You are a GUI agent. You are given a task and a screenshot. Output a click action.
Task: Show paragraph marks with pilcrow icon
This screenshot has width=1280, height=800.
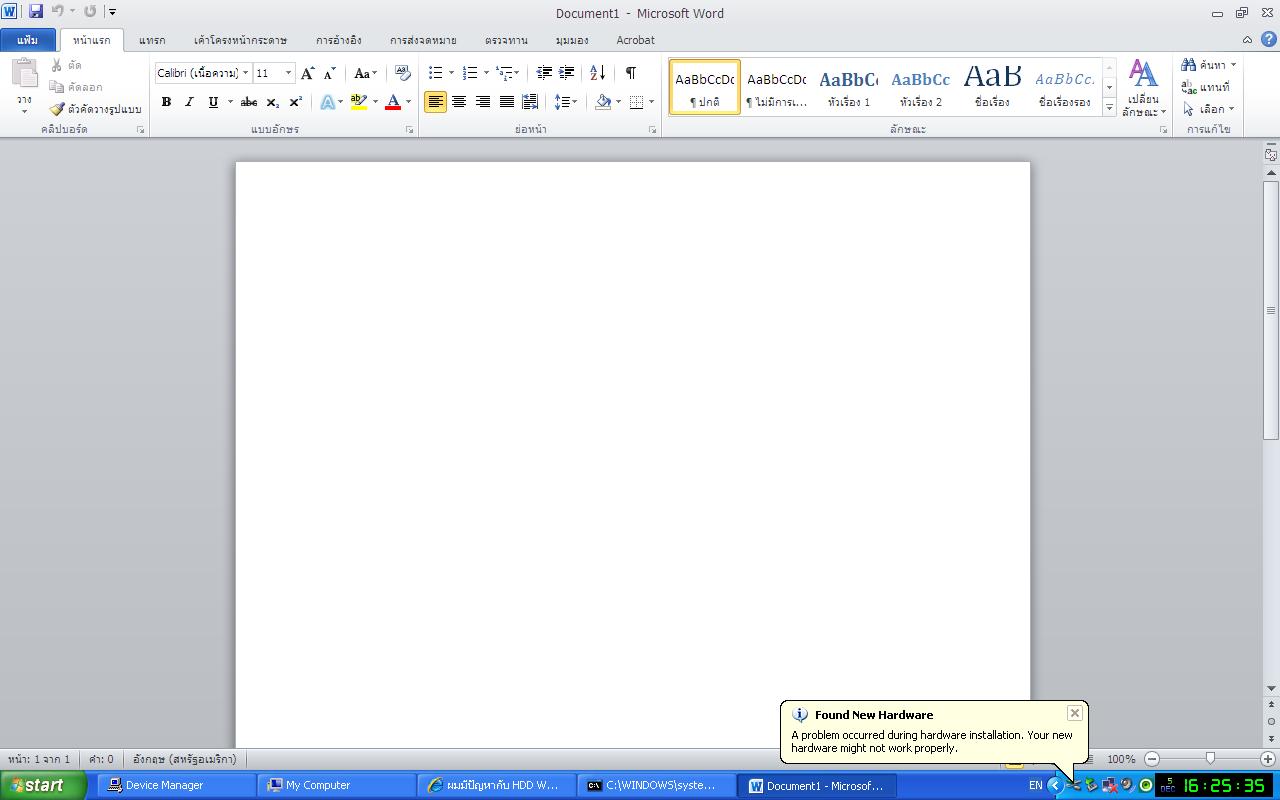(x=631, y=73)
